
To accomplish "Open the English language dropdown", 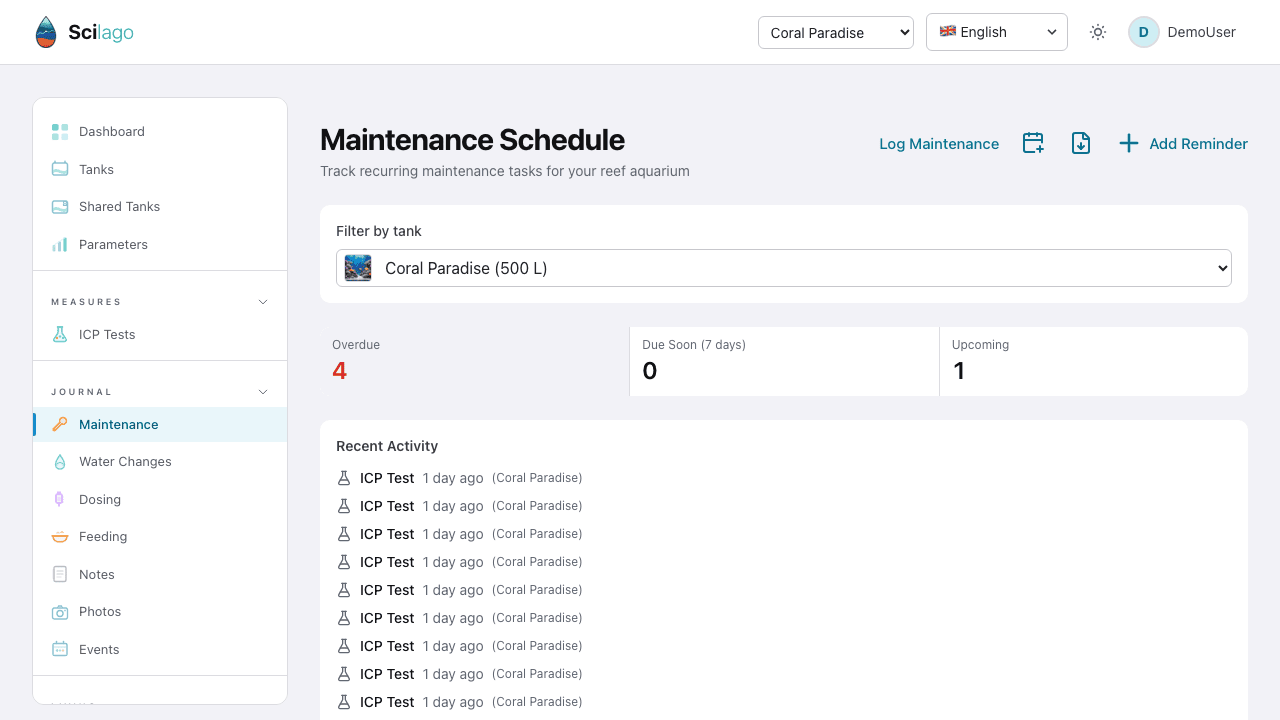I will coord(997,32).
